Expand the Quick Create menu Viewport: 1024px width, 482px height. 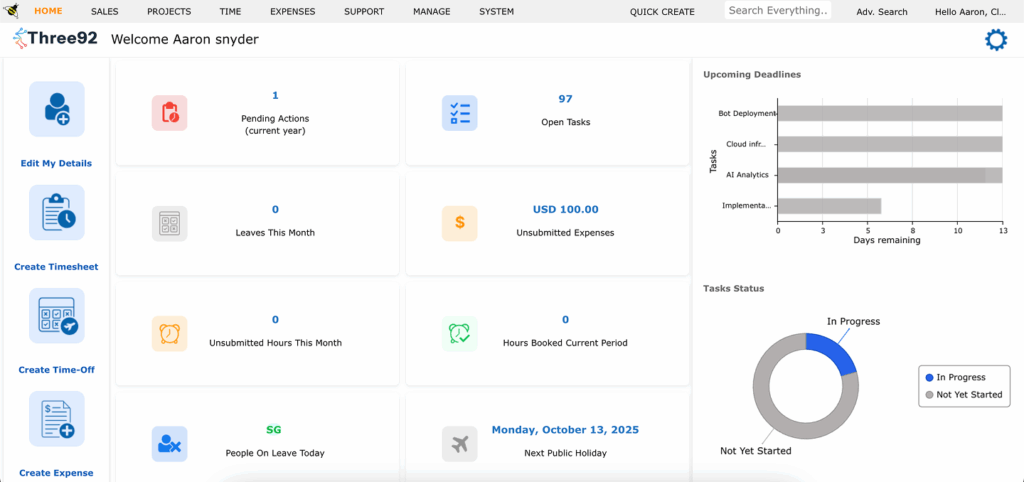pyautogui.click(x=662, y=12)
